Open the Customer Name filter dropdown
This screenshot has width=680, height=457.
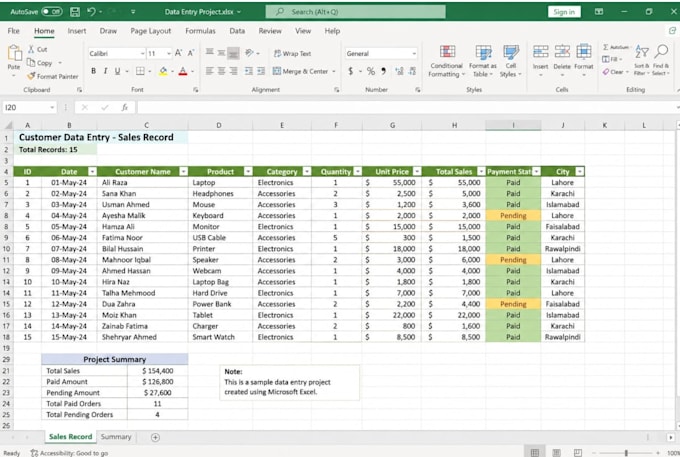[x=183, y=172]
